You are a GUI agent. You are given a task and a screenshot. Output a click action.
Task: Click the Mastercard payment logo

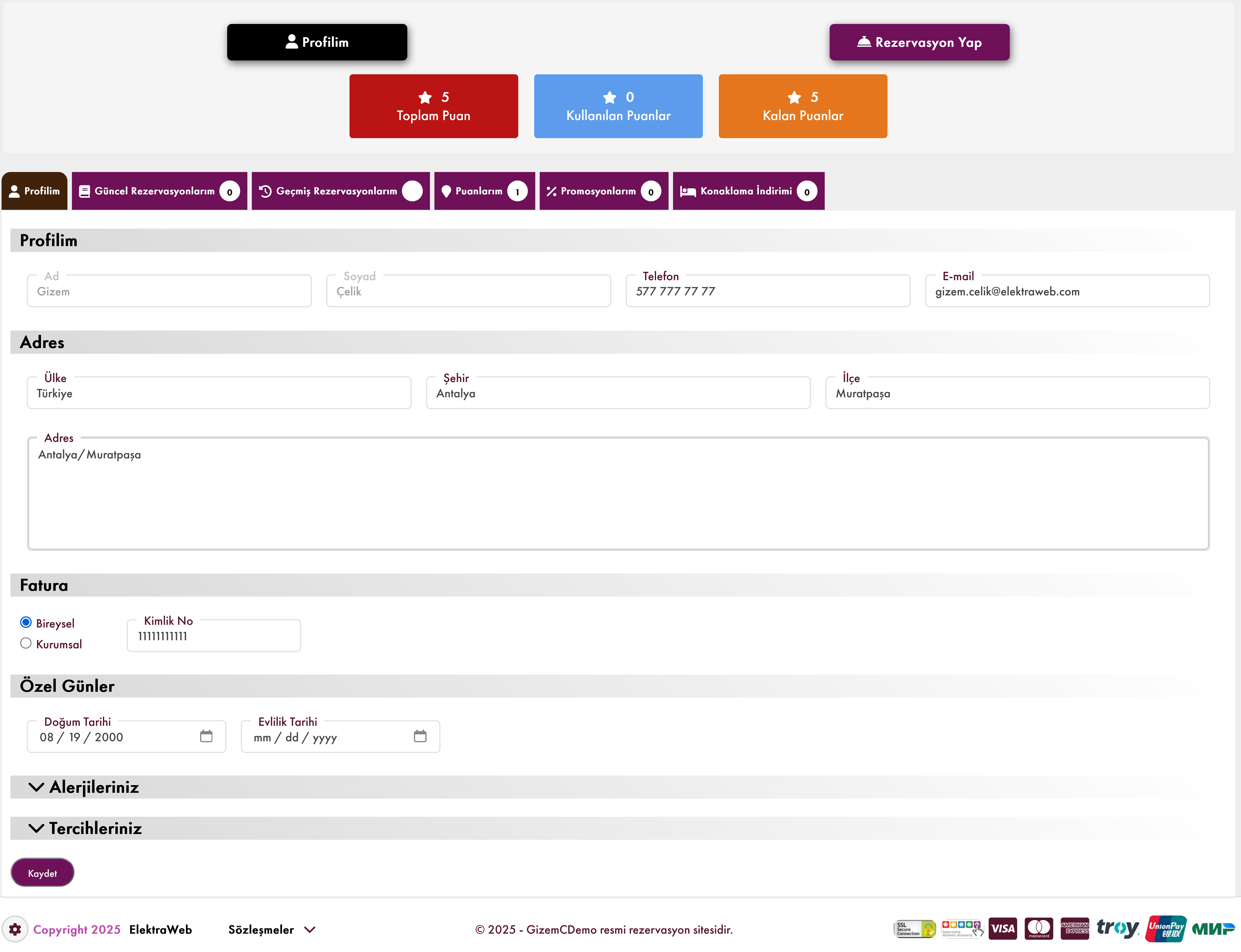pyautogui.click(x=1039, y=929)
